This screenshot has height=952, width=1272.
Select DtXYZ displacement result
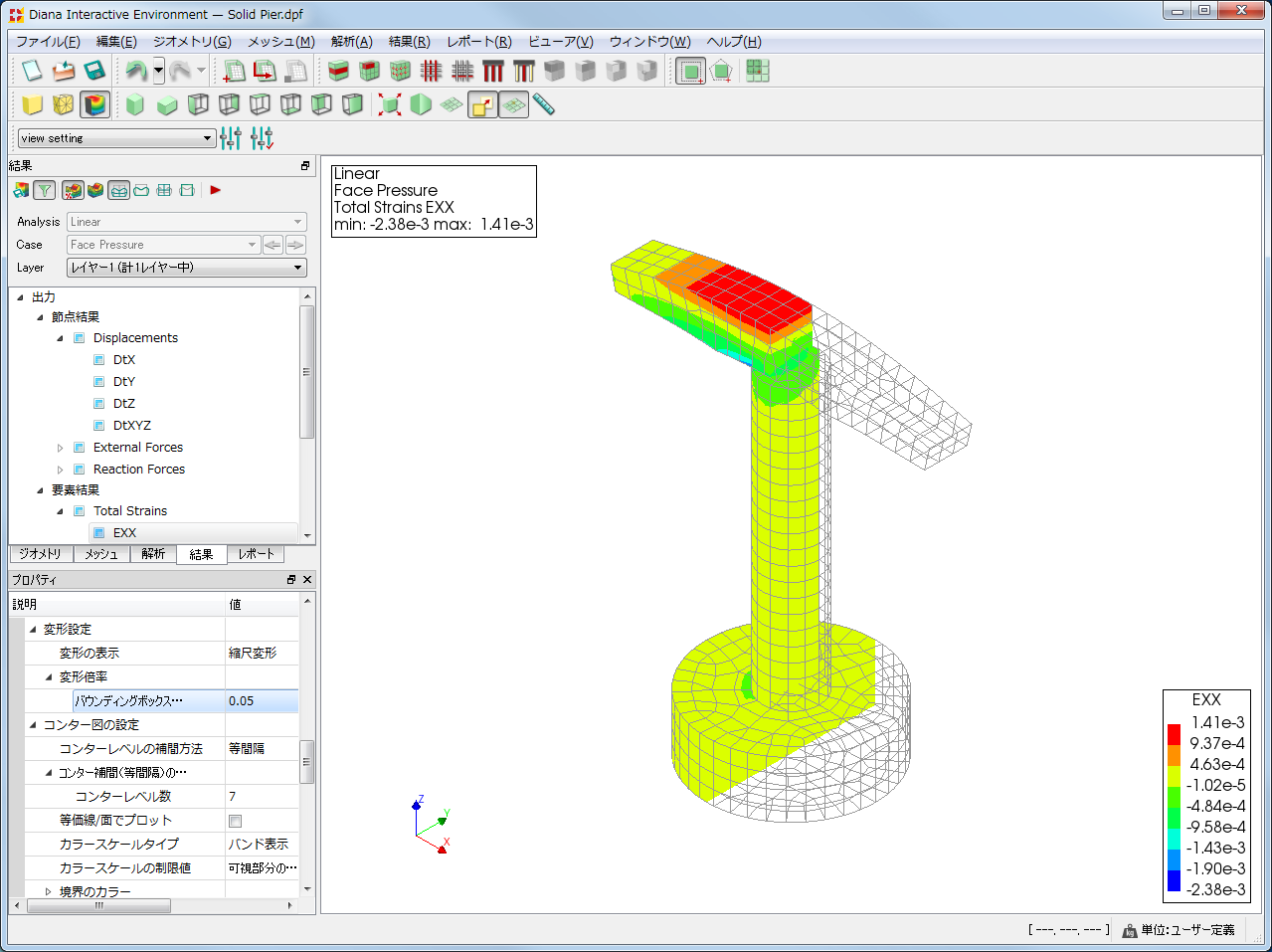click(x=131, y=426)
